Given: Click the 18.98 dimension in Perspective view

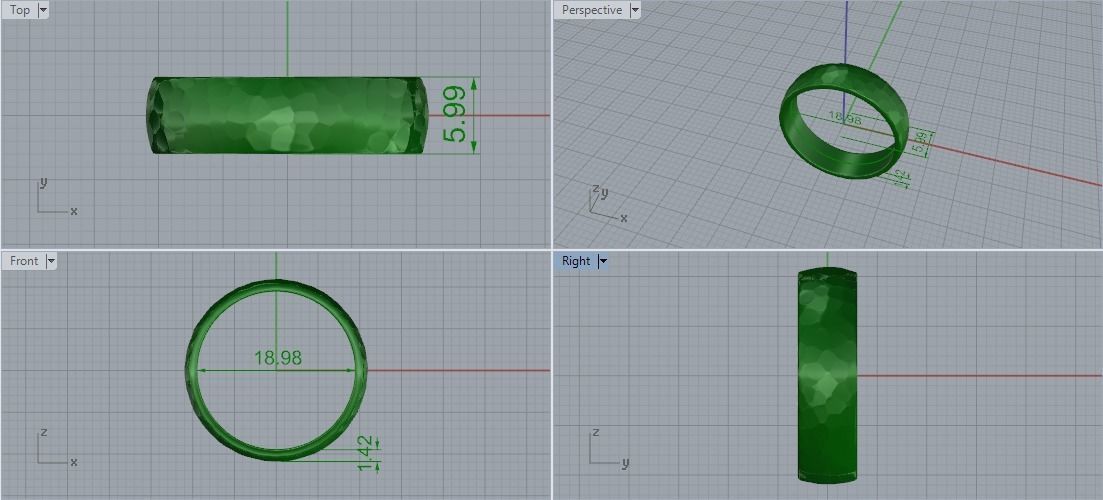Looking at the screenshot, I should 845,119.
